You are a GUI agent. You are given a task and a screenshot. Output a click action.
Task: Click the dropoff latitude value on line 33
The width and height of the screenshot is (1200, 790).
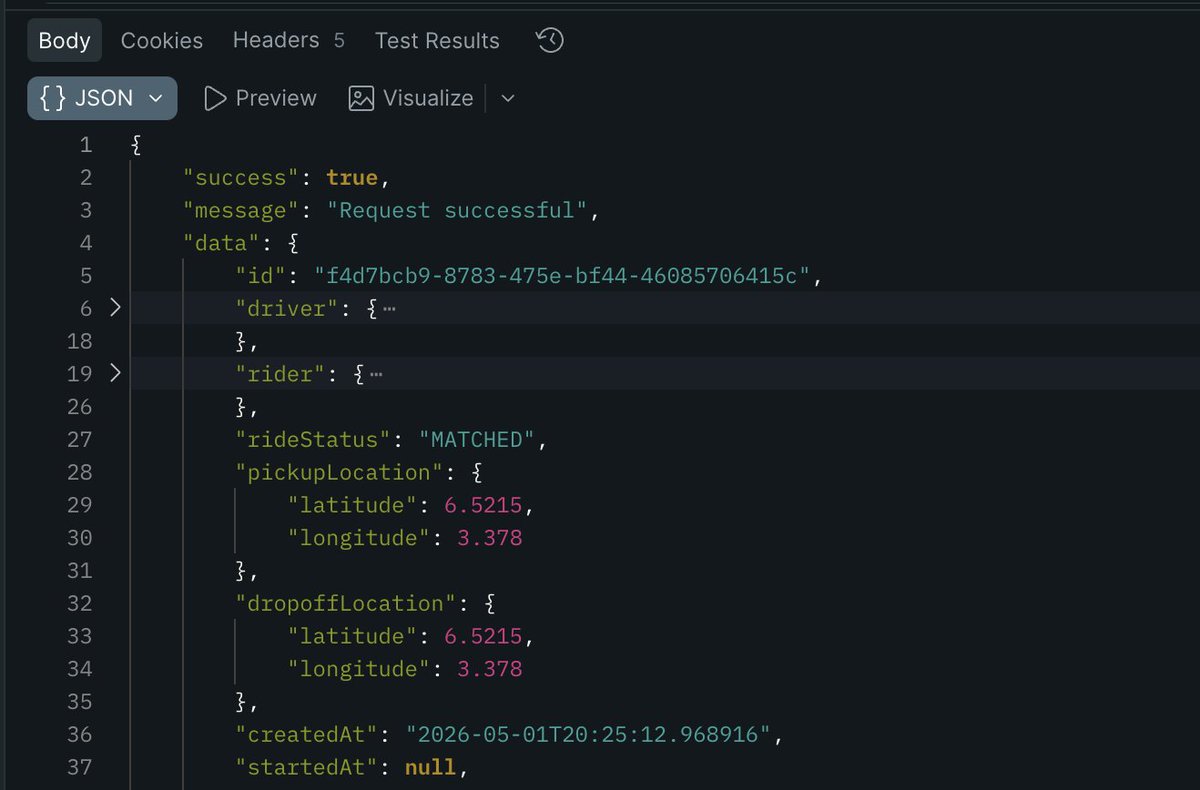coord(483,636)
